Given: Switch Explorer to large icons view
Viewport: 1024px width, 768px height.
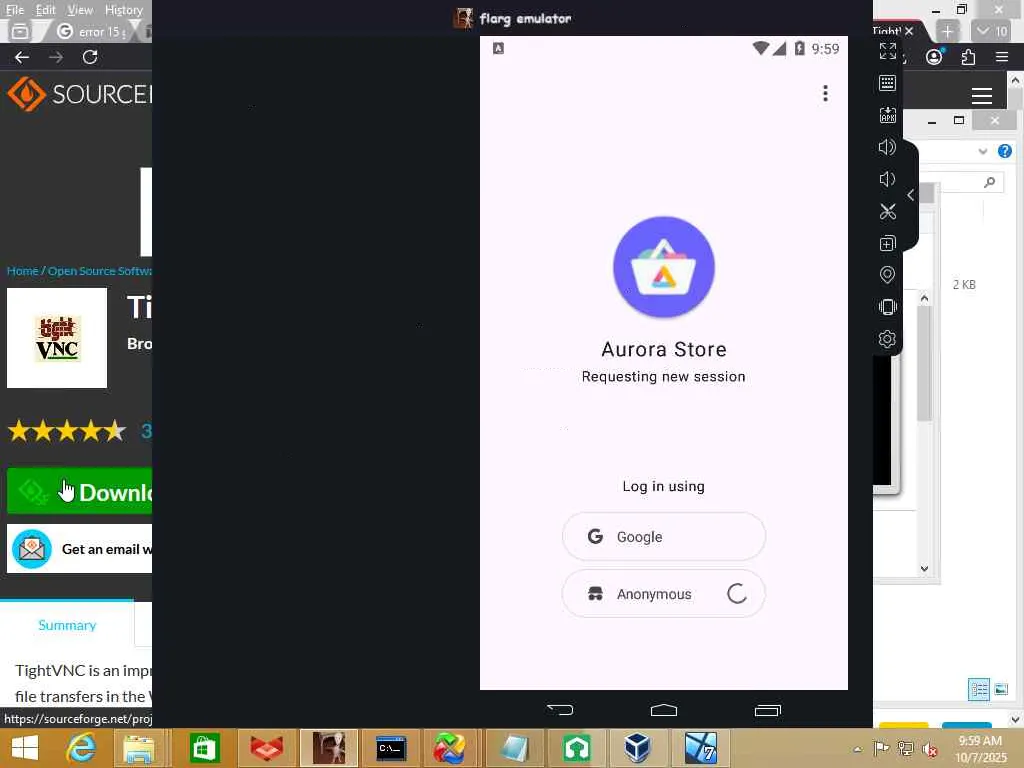Looking at the screenshot, I should coord(1001,689).
